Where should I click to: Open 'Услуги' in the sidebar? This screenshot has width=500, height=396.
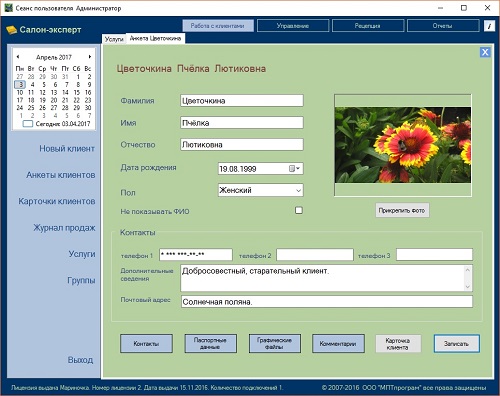[x=82, y=254]
